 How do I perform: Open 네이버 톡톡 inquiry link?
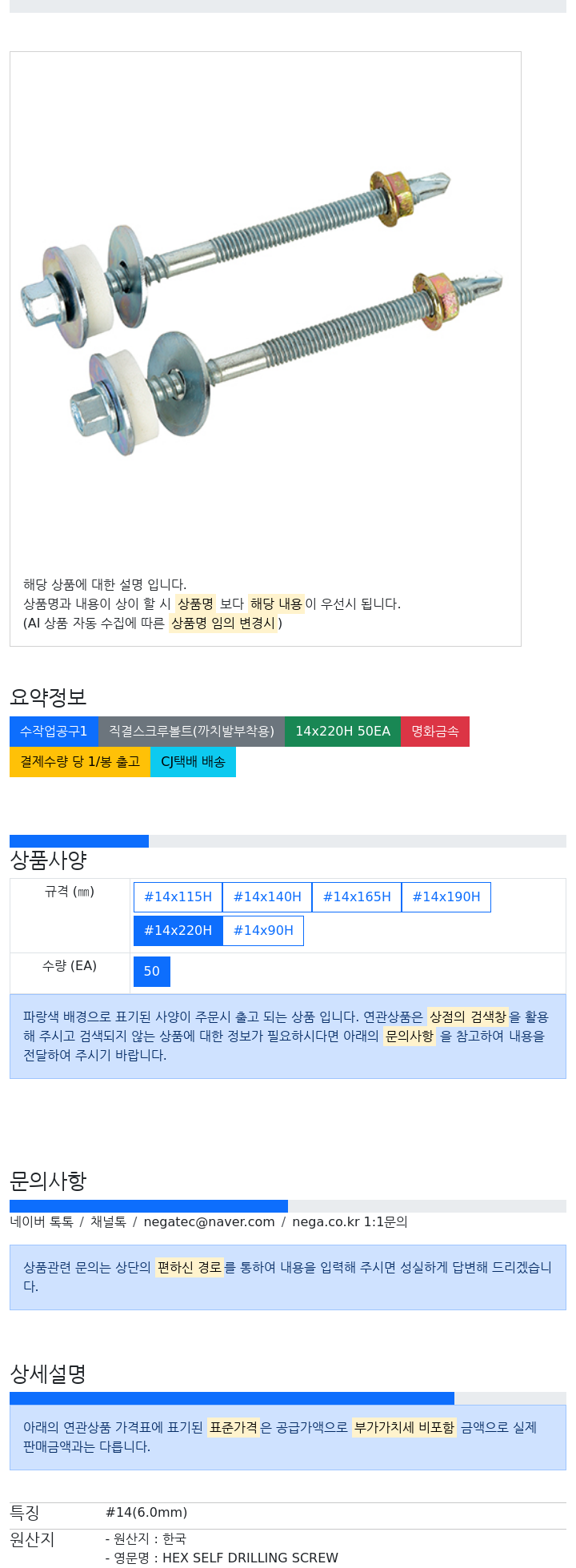coord(42,1221)
